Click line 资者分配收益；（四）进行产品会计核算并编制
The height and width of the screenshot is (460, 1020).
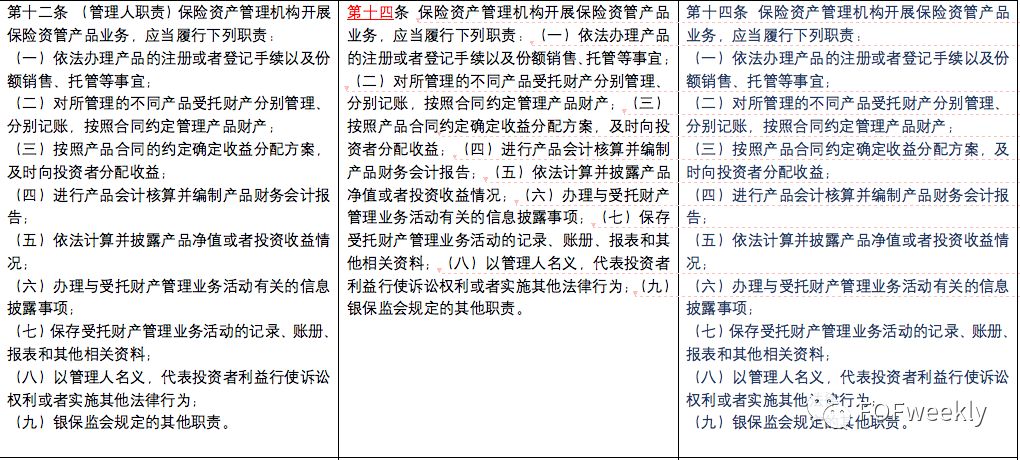[x=509, y=149]
